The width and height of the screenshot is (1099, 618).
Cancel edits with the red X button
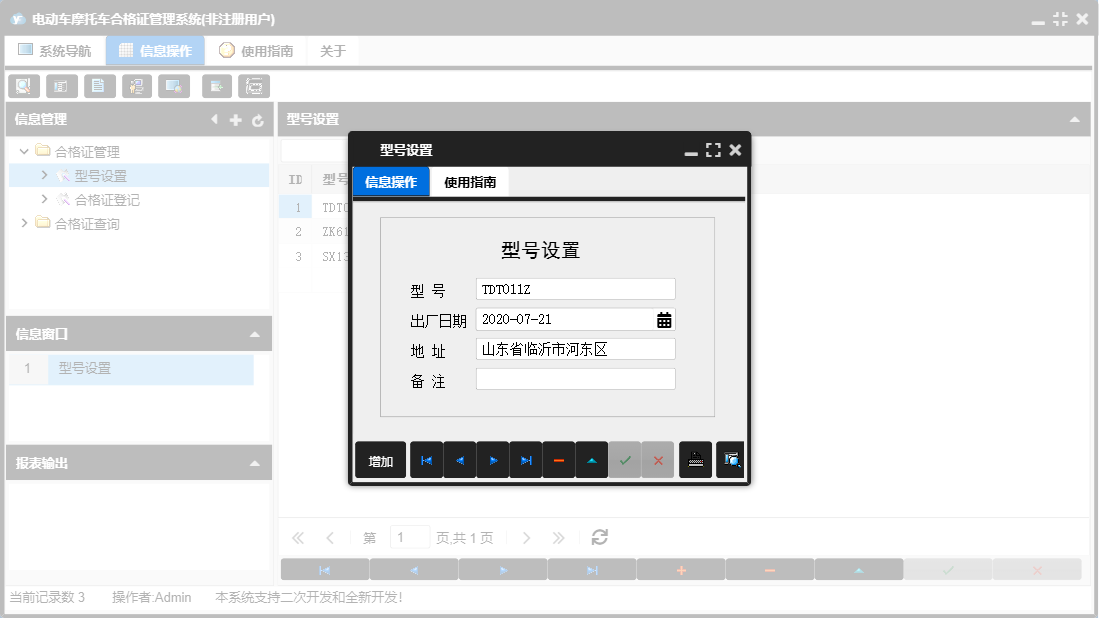pos(659,459)
